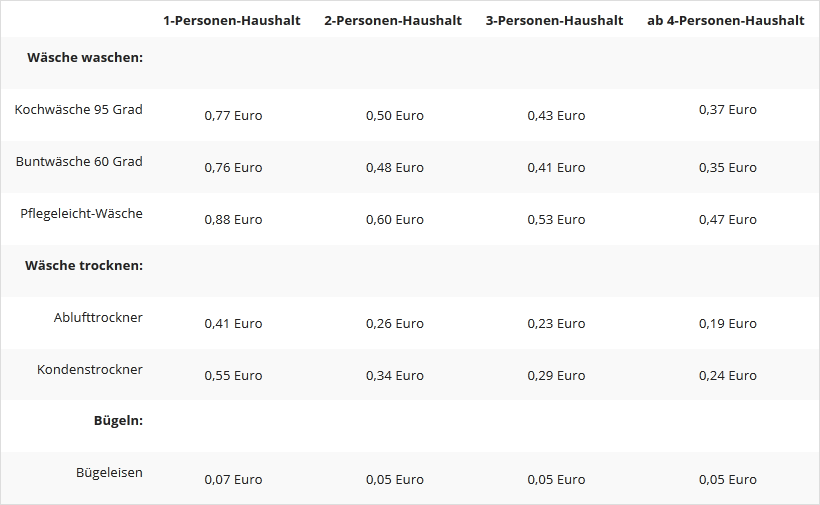Viewport: 820px width, 505px height.
Task: Select the Kondenstrockner row label
Action: coord(90,369)
